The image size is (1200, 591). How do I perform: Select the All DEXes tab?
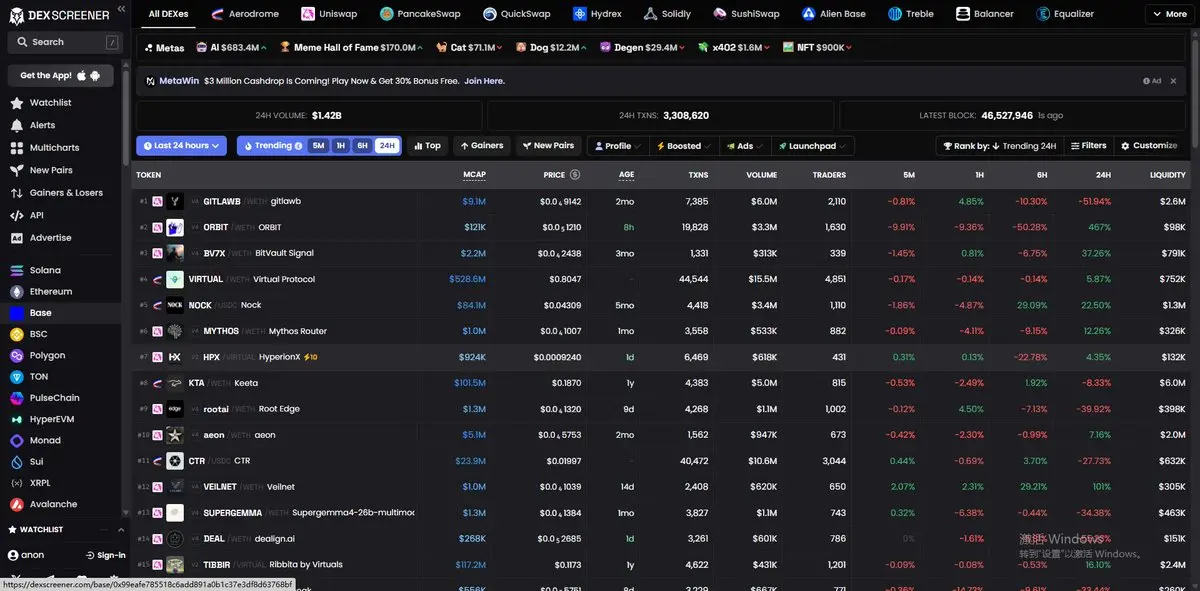point(168,14)
